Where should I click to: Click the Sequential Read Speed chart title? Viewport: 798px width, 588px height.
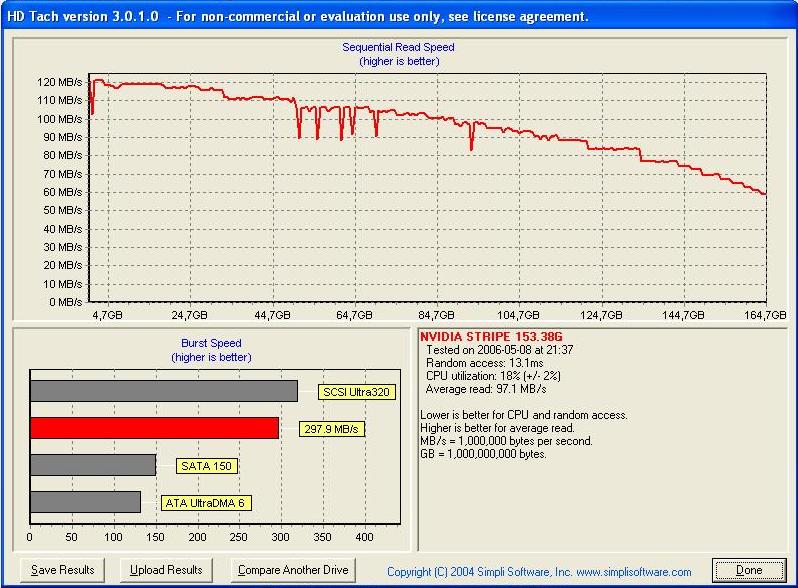(x=398, y=47)
